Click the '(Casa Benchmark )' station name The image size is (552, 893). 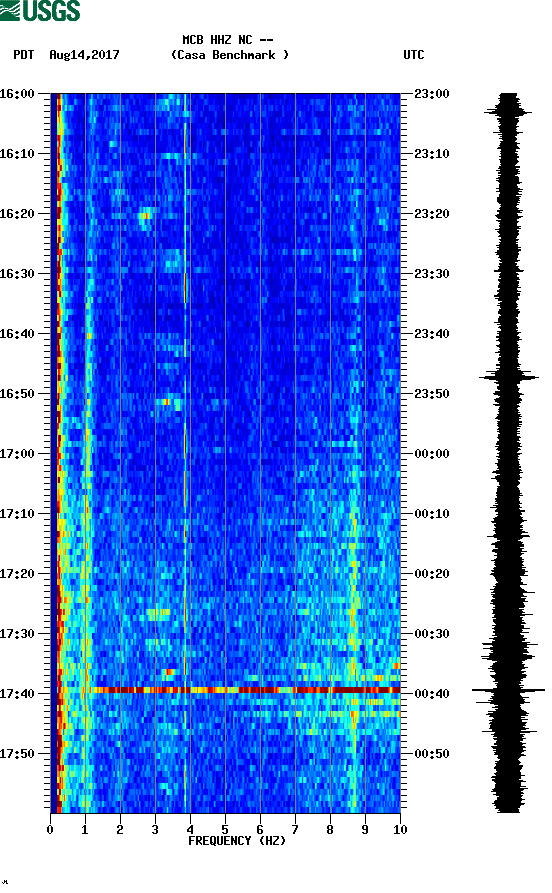click(x=230, y=55)
